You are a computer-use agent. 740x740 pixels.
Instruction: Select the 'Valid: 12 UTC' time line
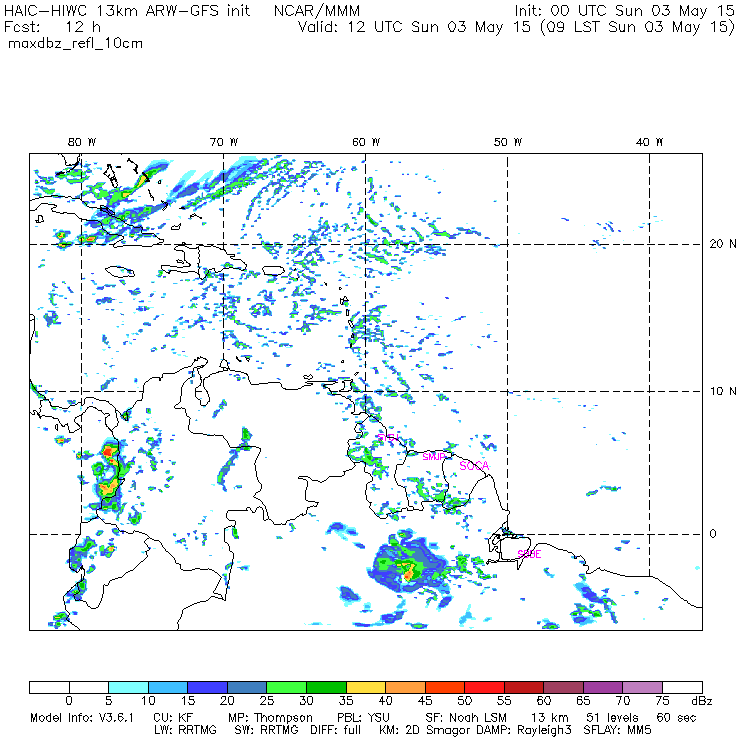[516, 27]
